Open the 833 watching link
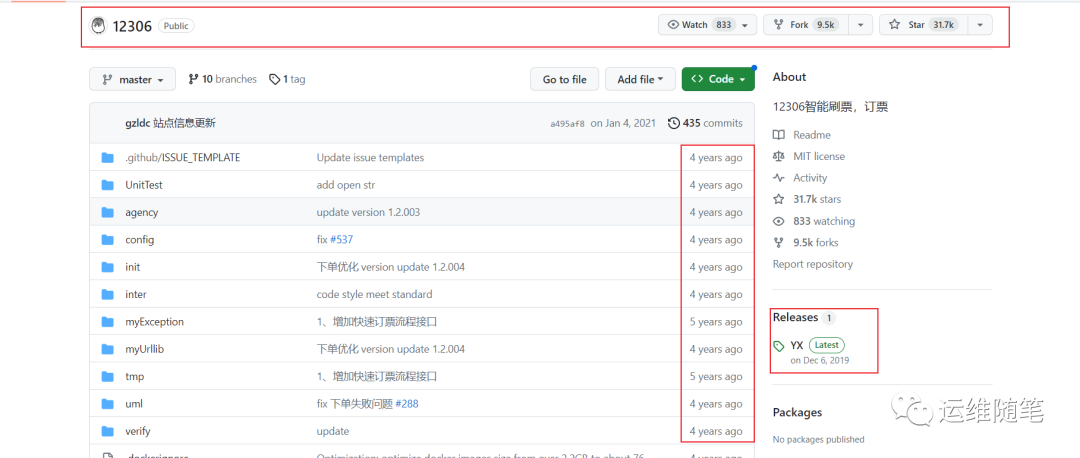This screenshot has width=1080, height=458. click(824, 221)
